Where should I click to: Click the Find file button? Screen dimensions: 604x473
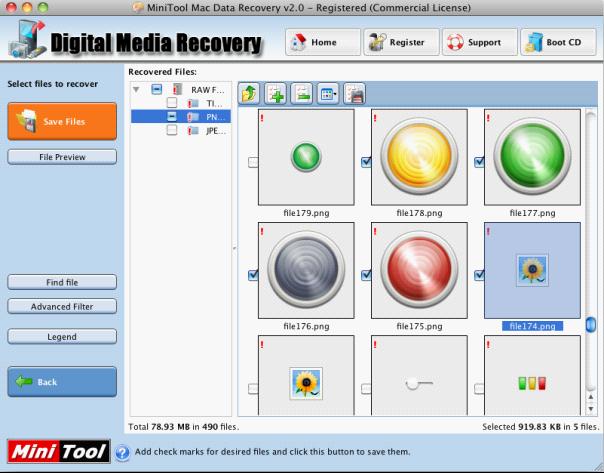click(62, 282)
